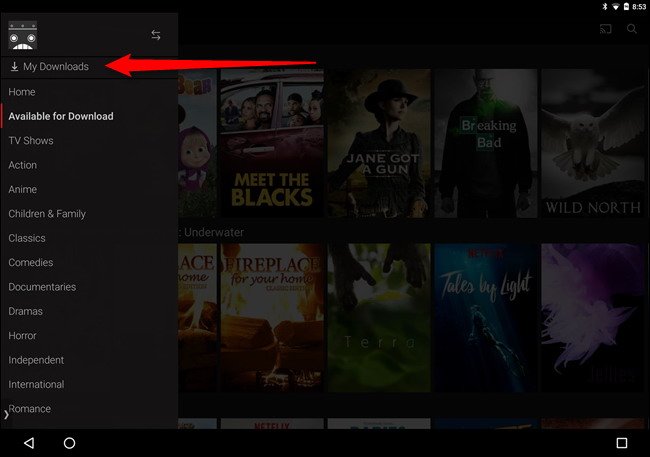Tap the Wi-Fi status icon
Screen dimensions: 650x457
tap(616, 7)
